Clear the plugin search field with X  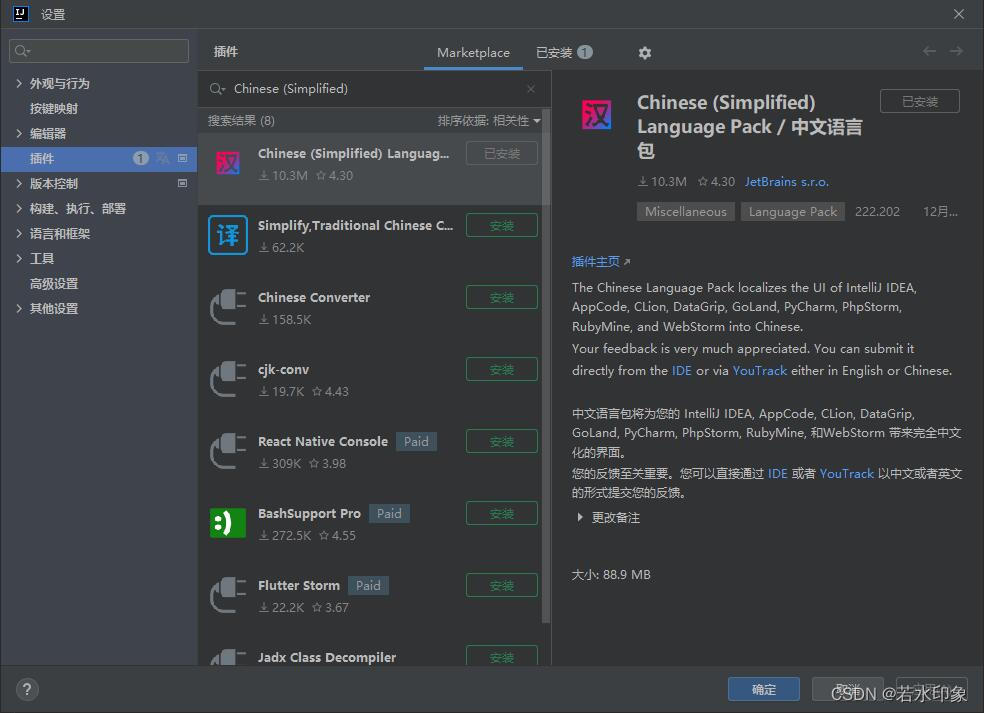click(x=531, y=88)
